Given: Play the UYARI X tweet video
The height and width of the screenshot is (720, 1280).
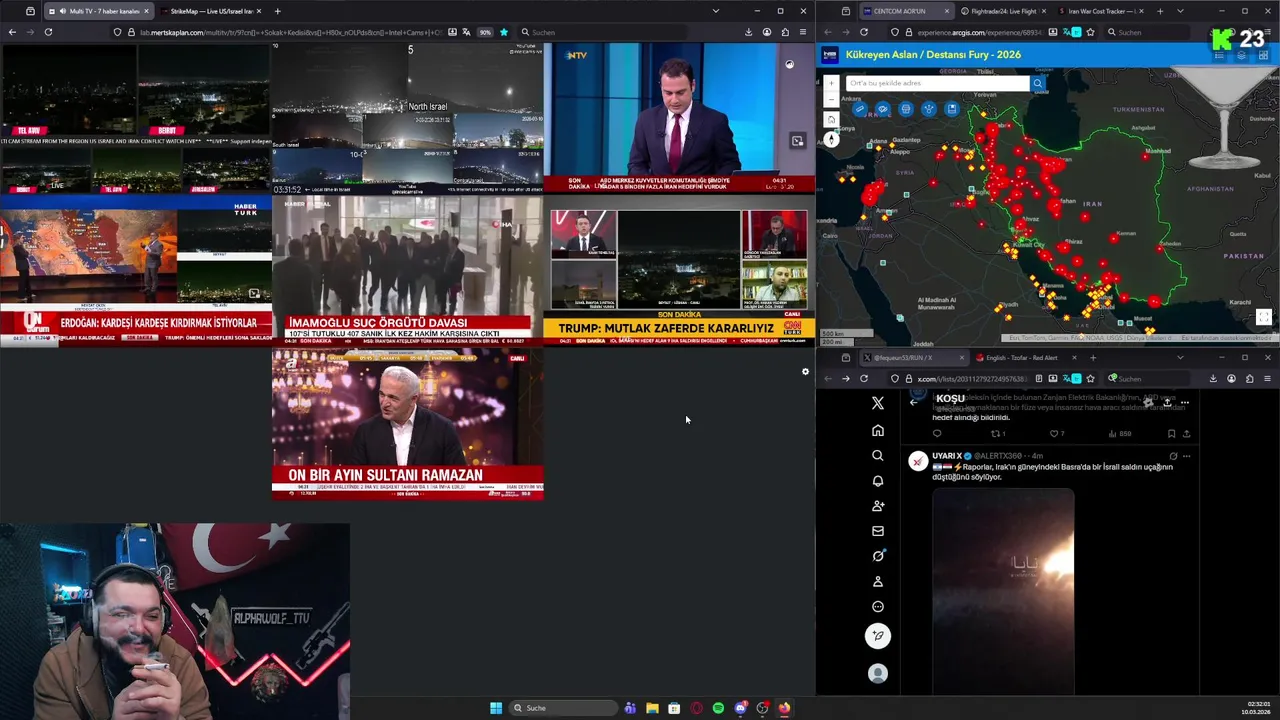Looking at the screenshot, I should click(x=1003, y=590).
